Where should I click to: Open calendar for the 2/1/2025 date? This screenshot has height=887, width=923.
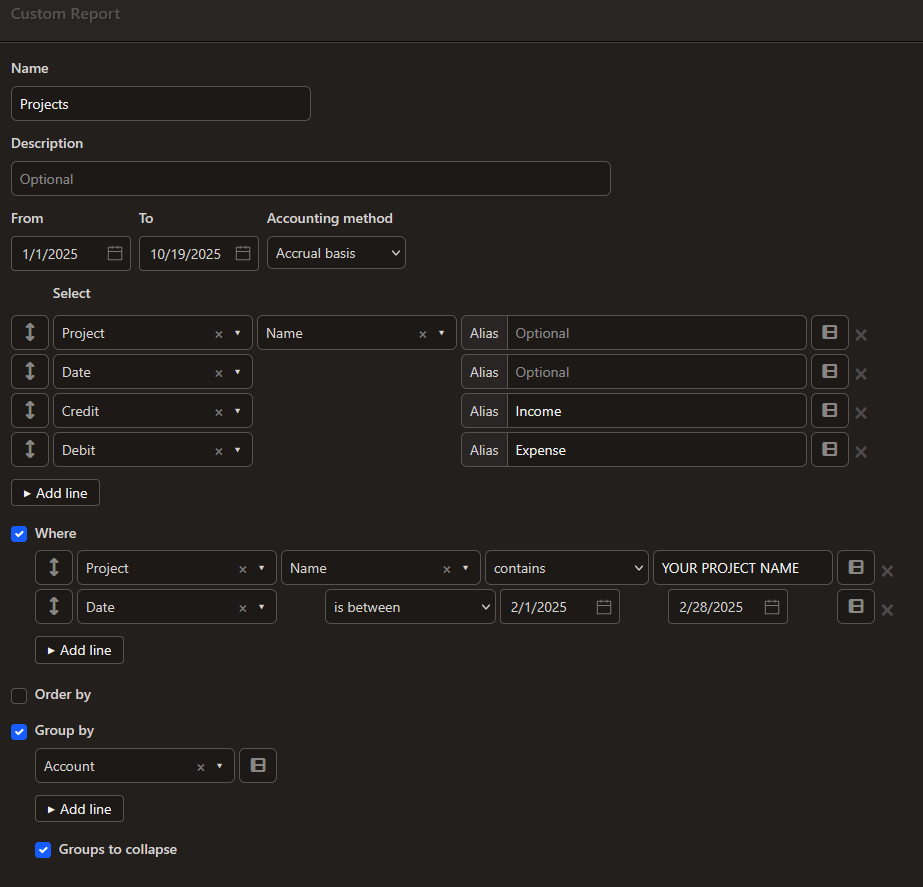tap(604, 607)
